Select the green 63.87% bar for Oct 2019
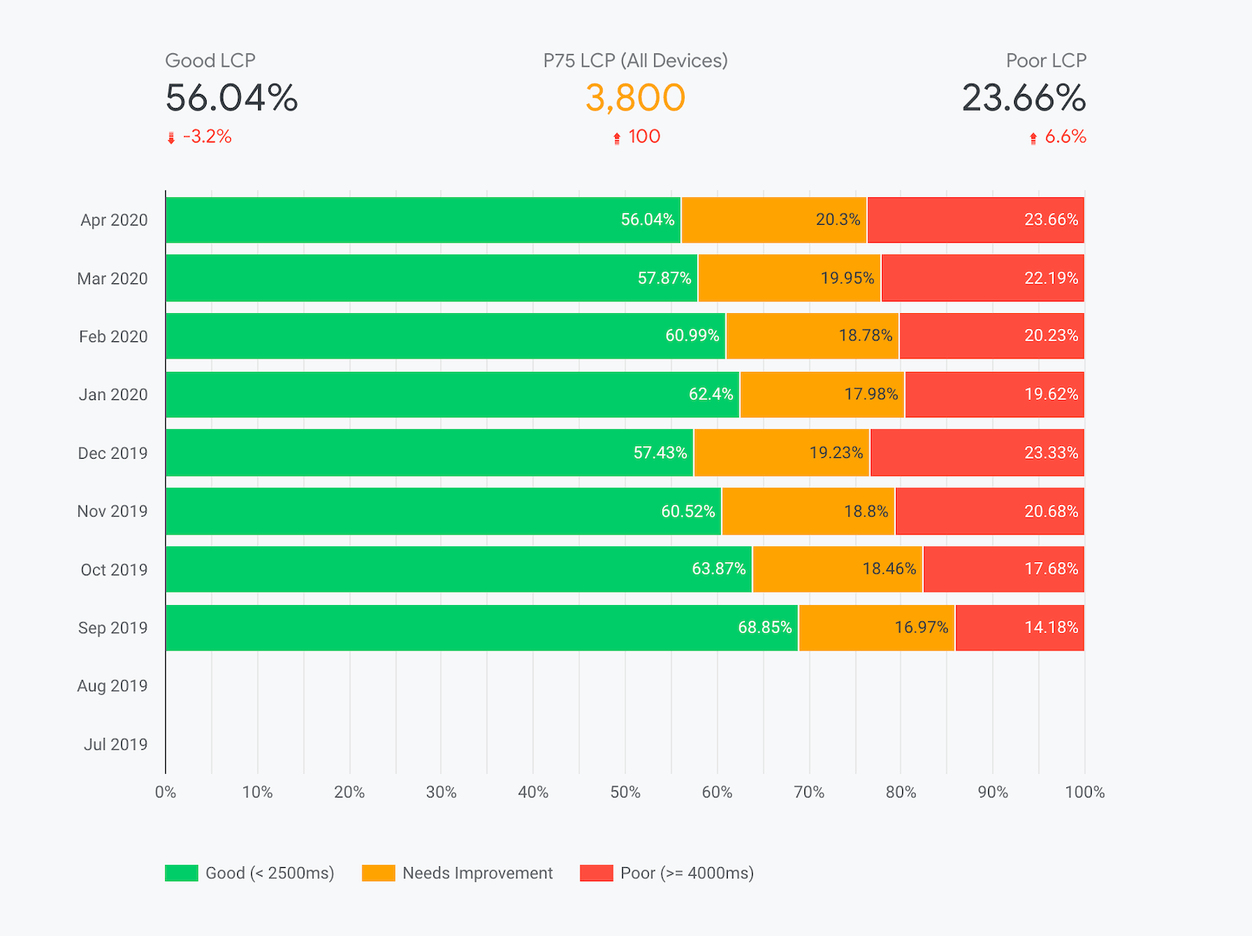The image size is (1252, 936). coord(458,569)
